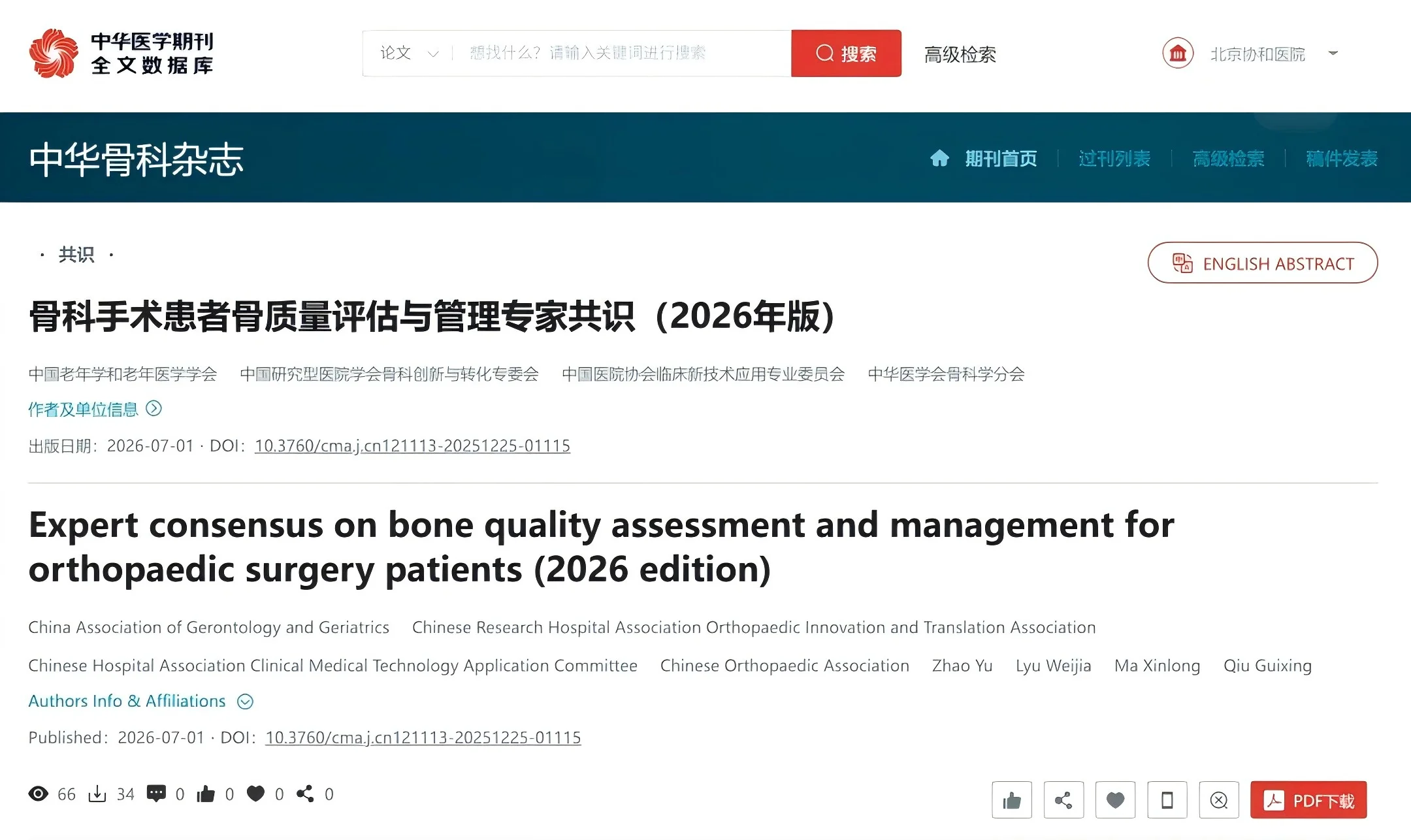1411x840 pixels.
Task: Open the 过刊列表 past issues menu
Action: coord(1114,158)
